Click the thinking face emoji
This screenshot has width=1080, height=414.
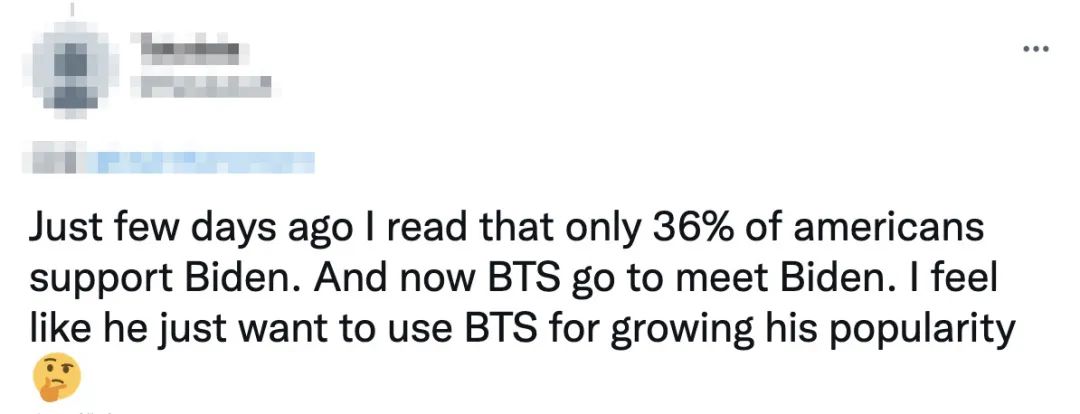[x=56, y=375]
